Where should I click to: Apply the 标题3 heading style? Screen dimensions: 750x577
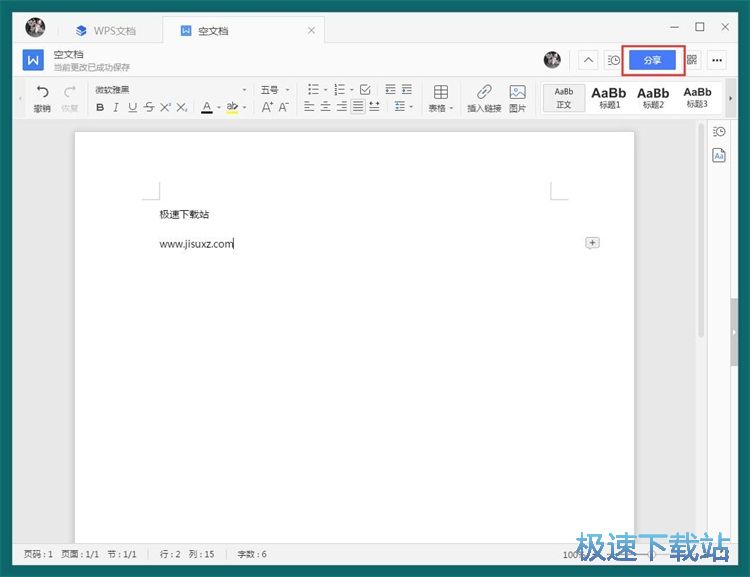tap(697, 98)
